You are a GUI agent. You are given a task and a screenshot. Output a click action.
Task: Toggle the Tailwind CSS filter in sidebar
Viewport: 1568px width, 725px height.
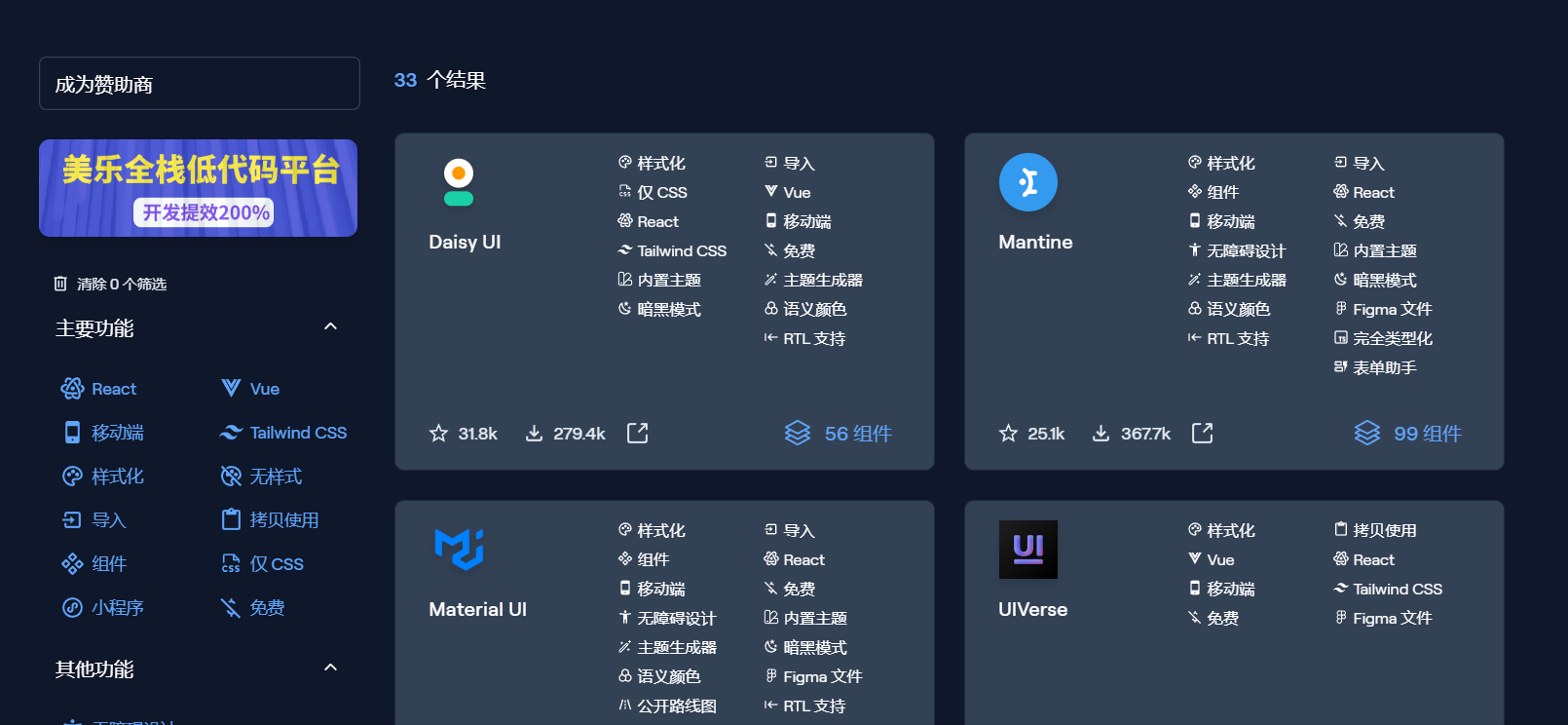click(x=283, y=433)
